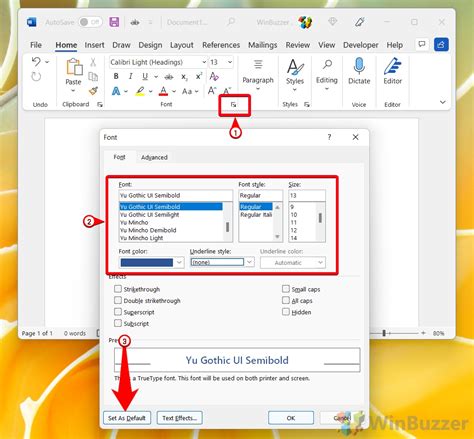The image size is (474, 439).
Task: Click the Editing search icon
Action: (327, 65)
